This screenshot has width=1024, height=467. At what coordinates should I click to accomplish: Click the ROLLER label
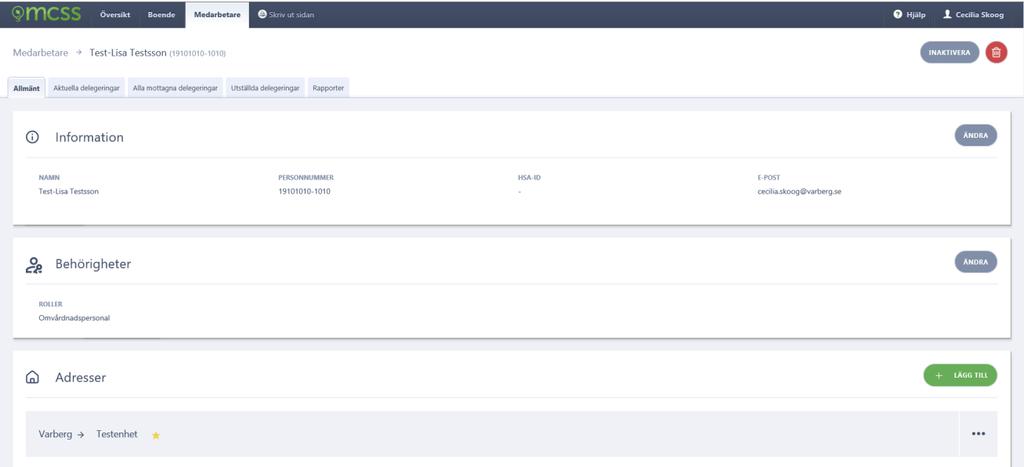(51, 304)
